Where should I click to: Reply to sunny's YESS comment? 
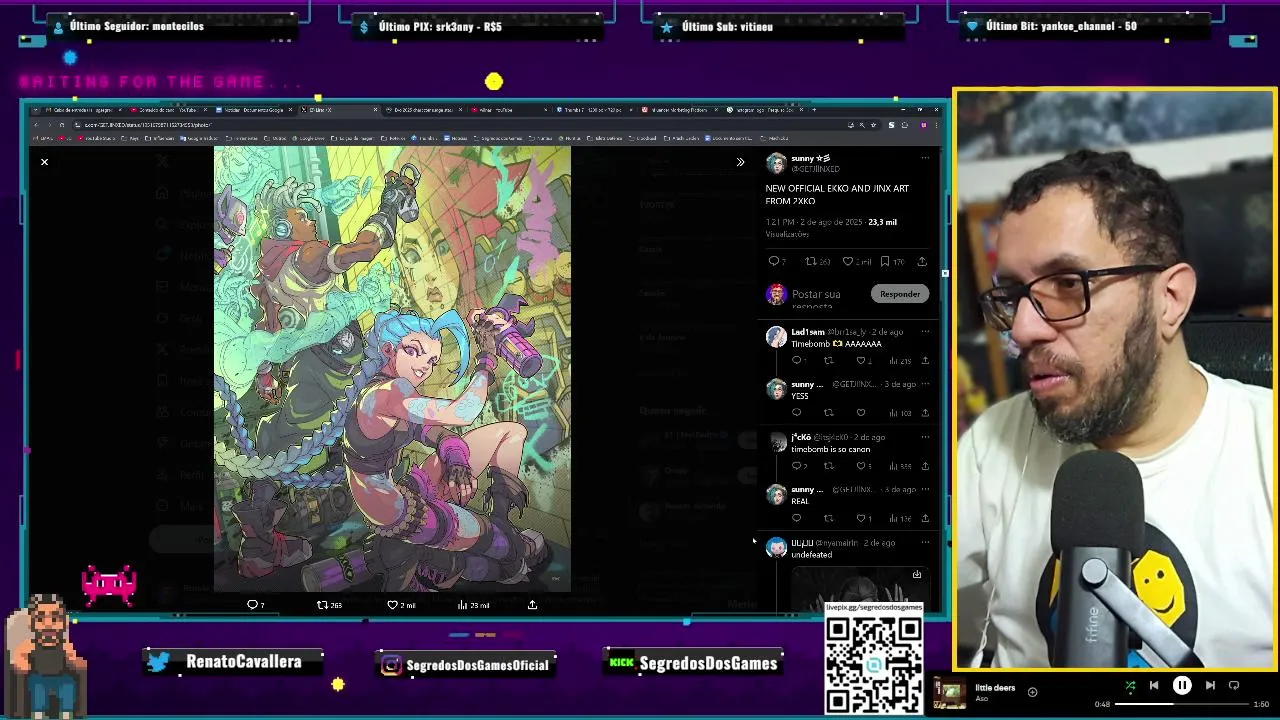coord(797,412)
